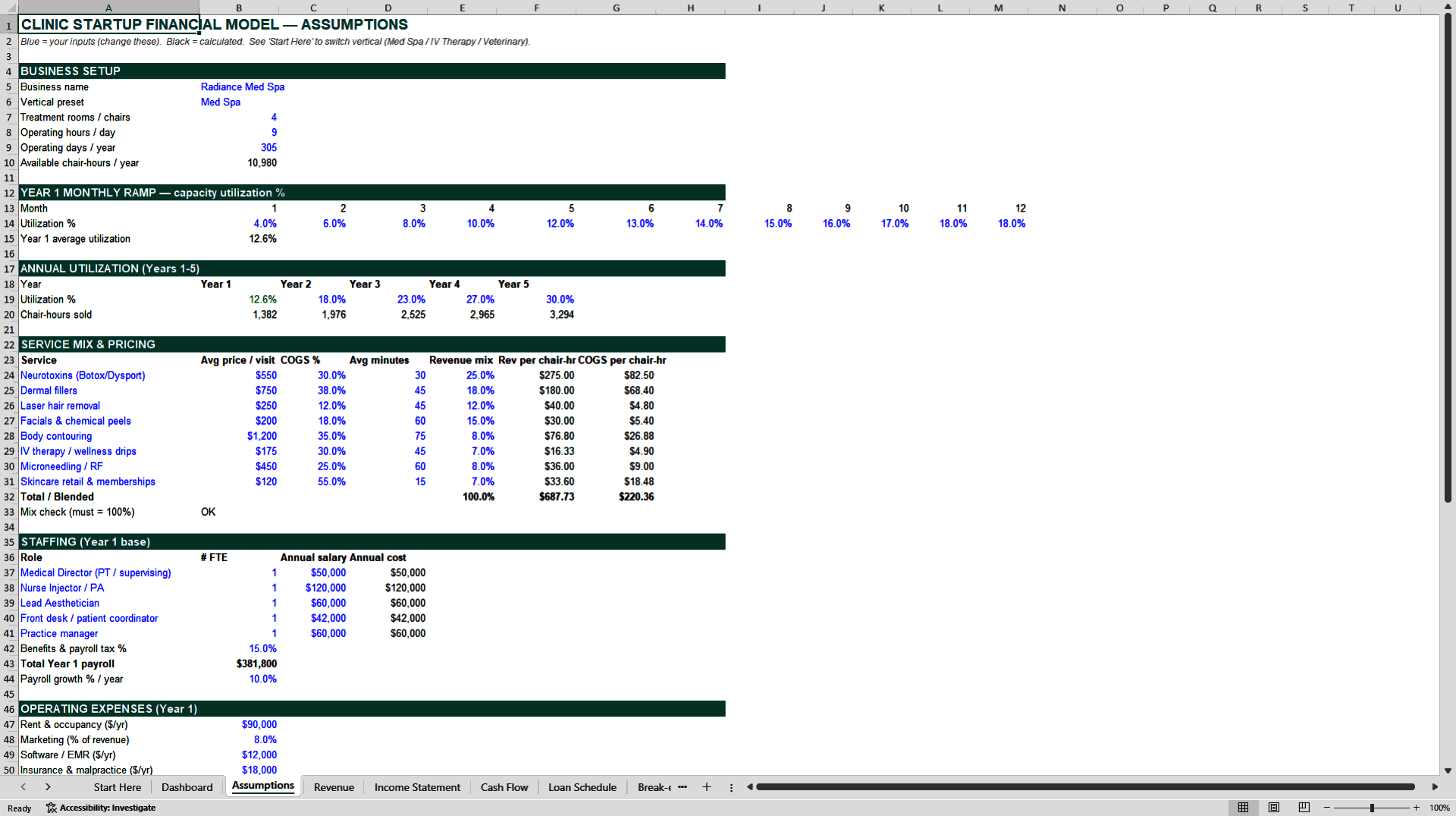The width and height of the screenshot is (1456, 816).
Task: Open the Loan Schedule sheet tab
Action: [582, 787]
